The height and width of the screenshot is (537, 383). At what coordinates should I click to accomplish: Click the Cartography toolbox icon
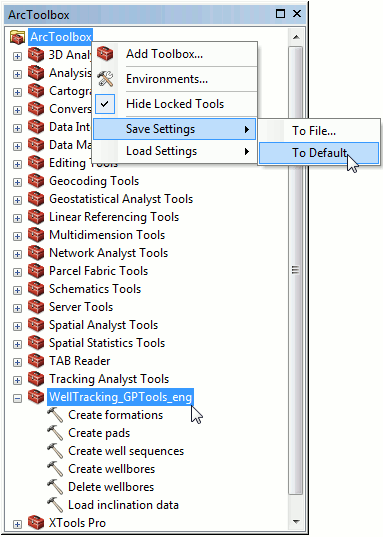pos(36,91)
